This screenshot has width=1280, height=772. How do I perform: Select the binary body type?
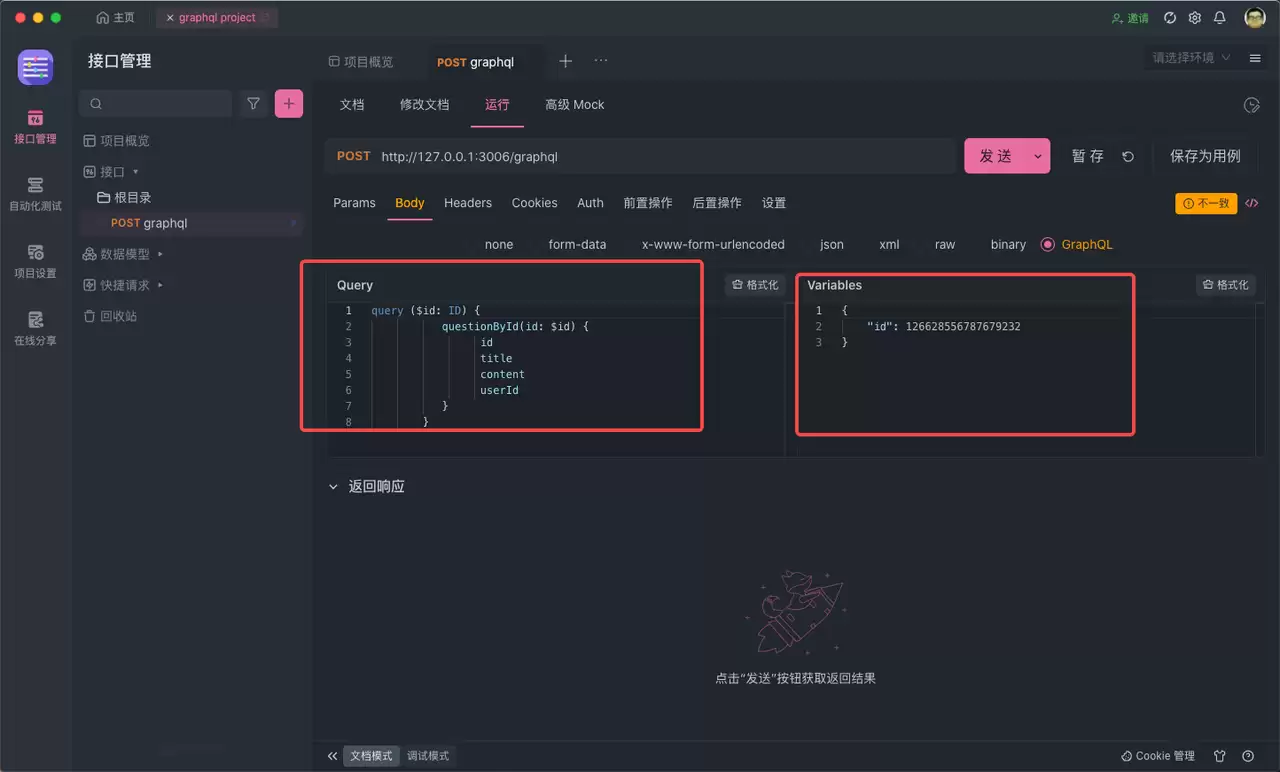coord(1008,244)
